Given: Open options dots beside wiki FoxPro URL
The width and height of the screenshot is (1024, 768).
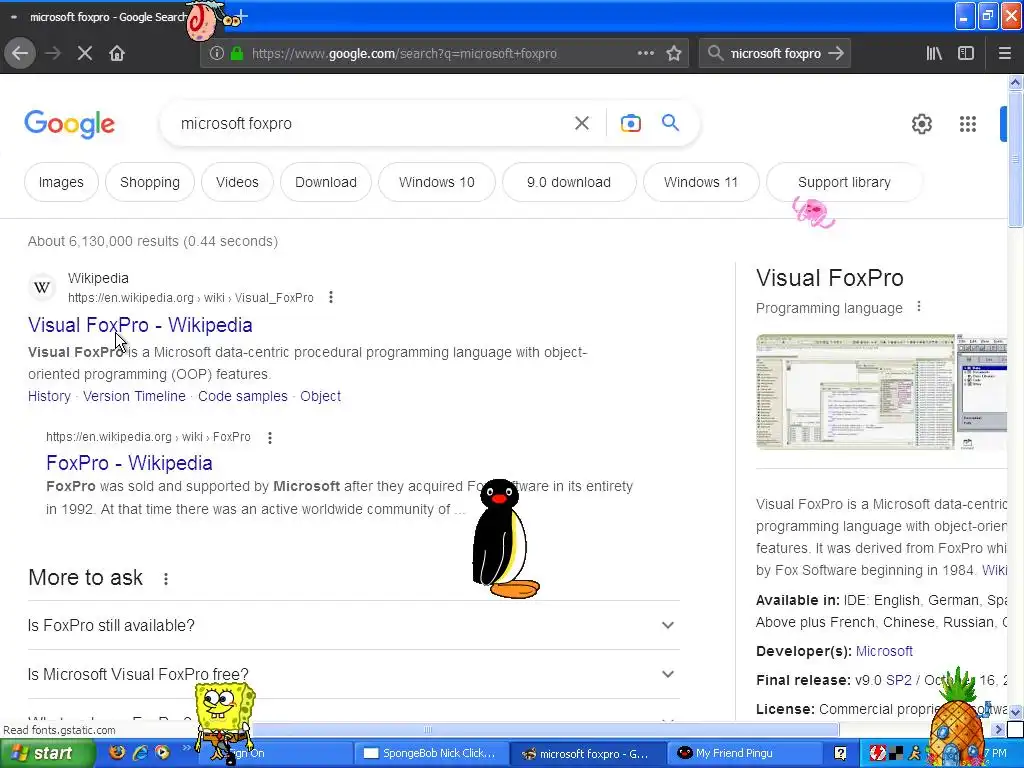Looking at the screenshot, I should [270, 438].
